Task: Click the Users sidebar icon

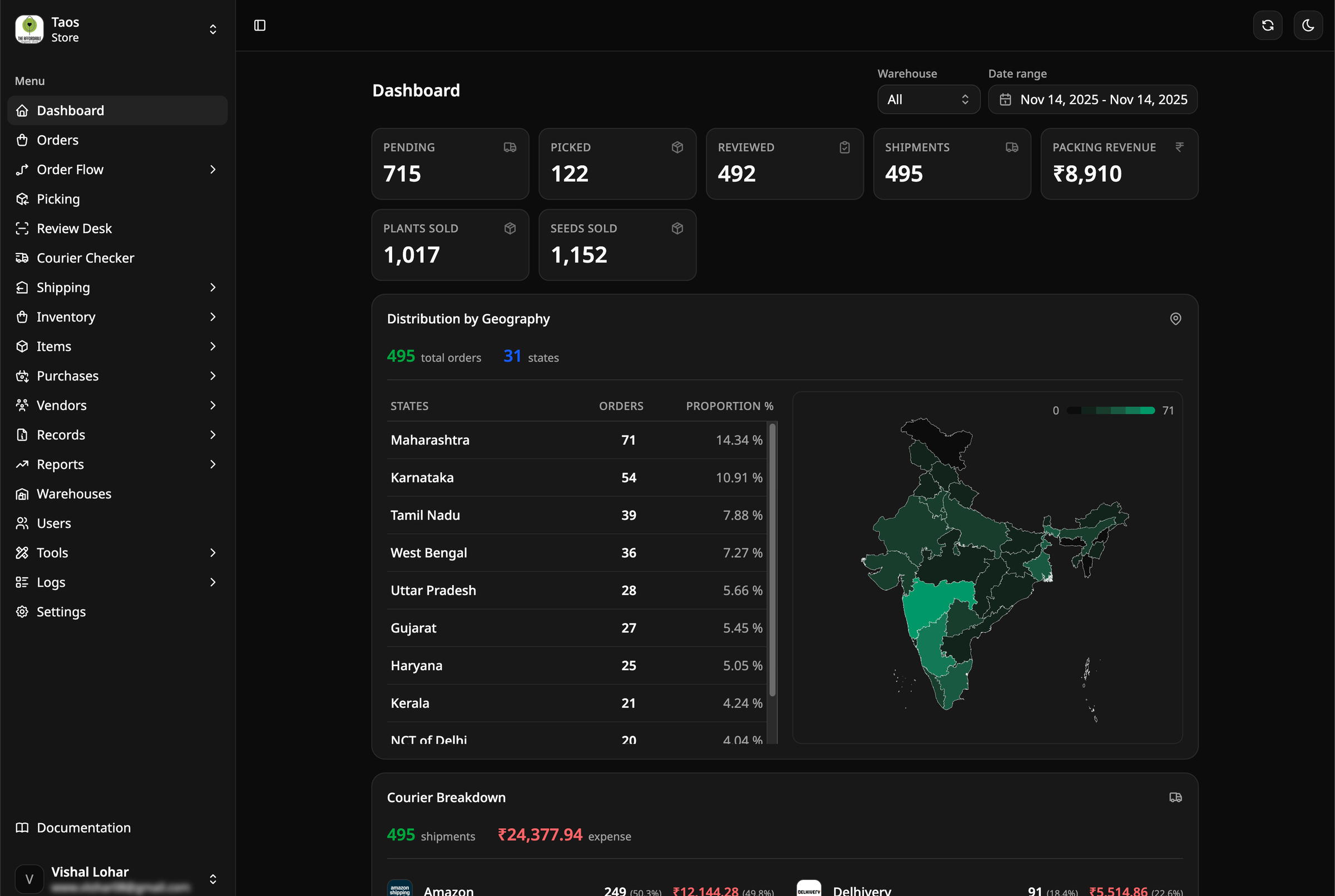Action: point(22,523)
